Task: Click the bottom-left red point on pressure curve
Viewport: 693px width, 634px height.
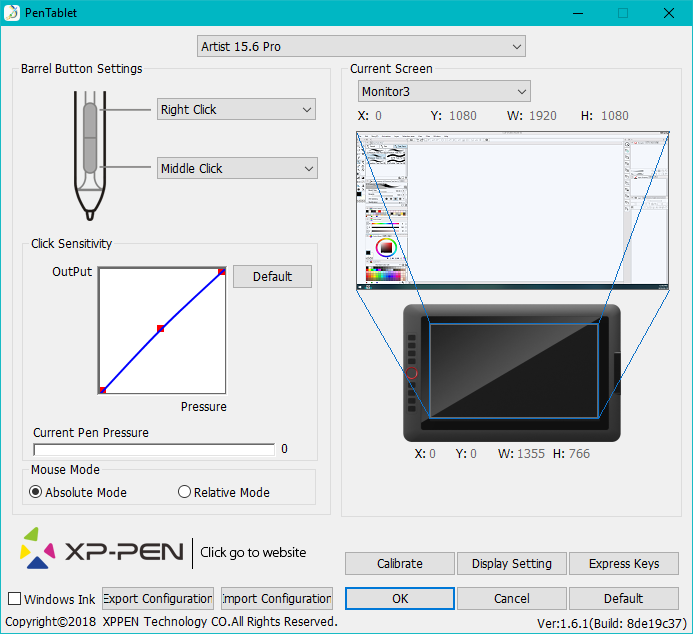Action: [103, 390]
